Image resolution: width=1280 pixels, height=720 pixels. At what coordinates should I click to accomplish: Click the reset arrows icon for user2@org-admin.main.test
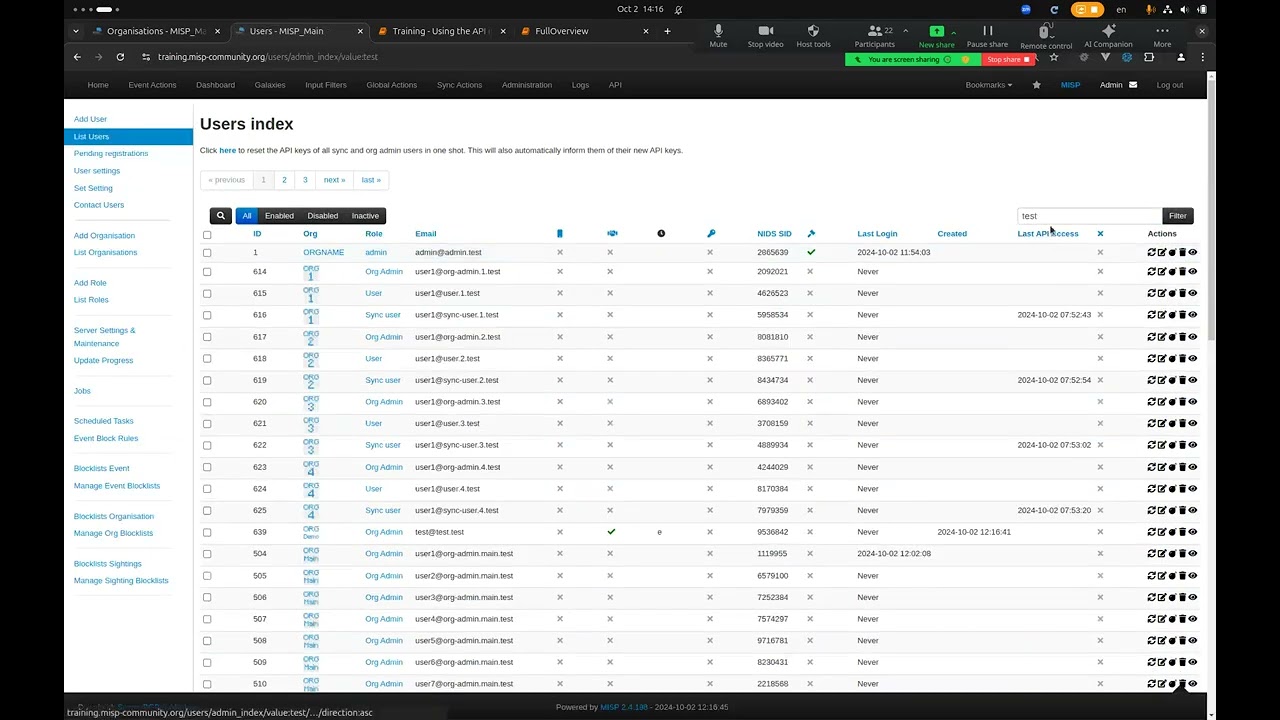tap(1152, 576)
